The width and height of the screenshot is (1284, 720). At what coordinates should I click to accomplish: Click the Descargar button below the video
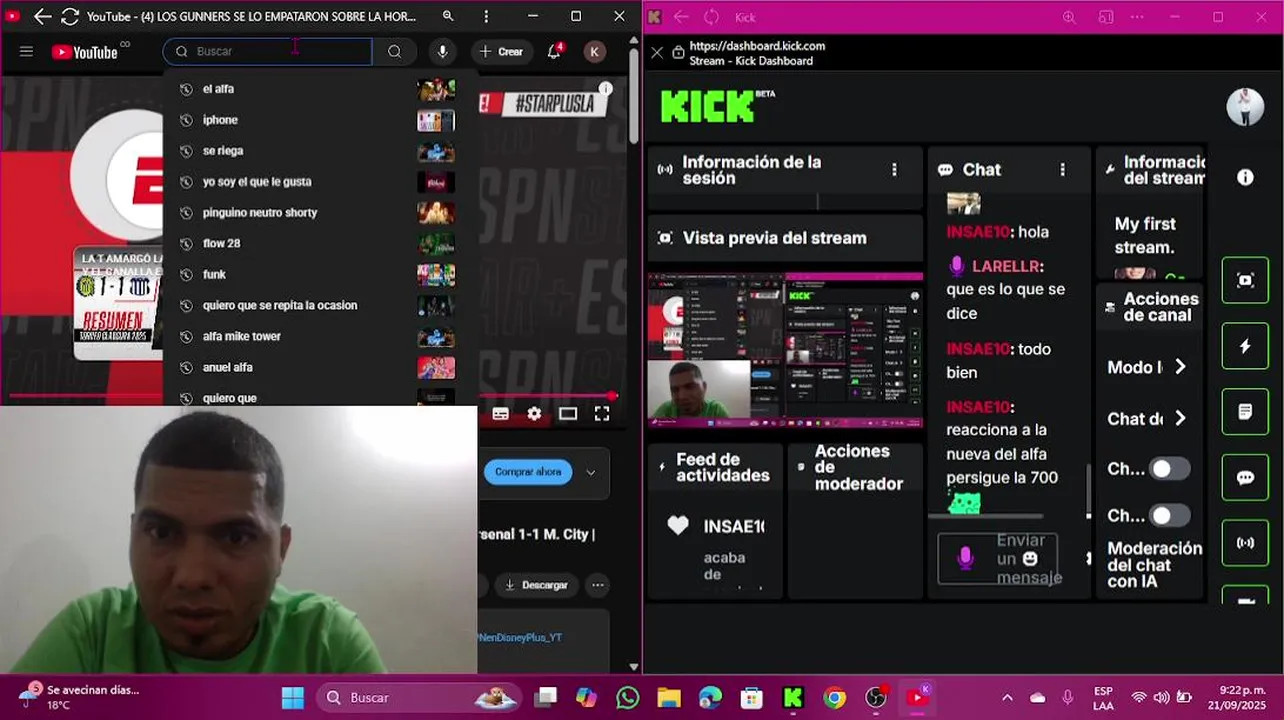pyautogui.click(x=536, y=585)
